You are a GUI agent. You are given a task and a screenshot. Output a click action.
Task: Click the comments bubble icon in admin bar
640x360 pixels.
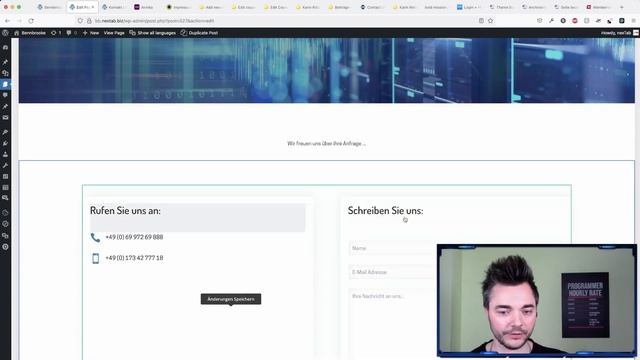[71, 33]
